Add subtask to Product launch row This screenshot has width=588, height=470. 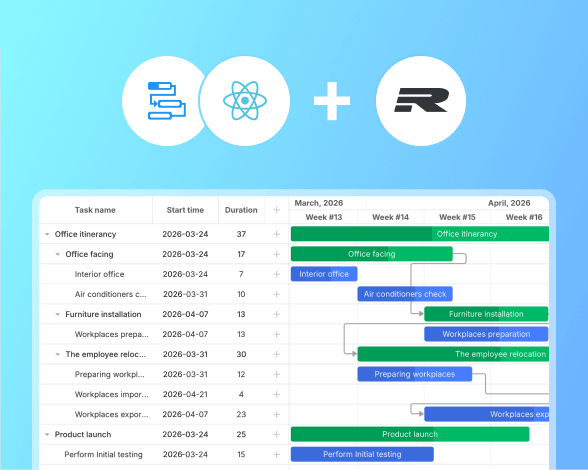(x=276, y=434)
